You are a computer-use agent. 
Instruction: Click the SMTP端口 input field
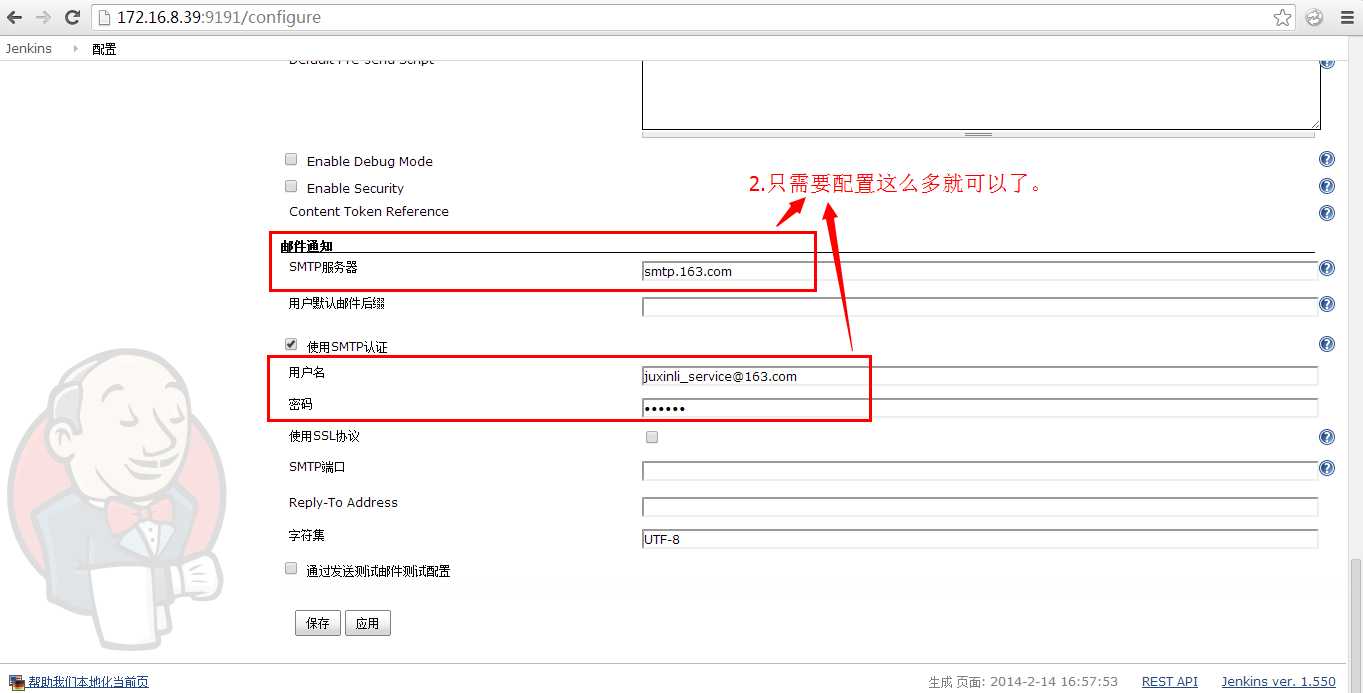[980, 471]
